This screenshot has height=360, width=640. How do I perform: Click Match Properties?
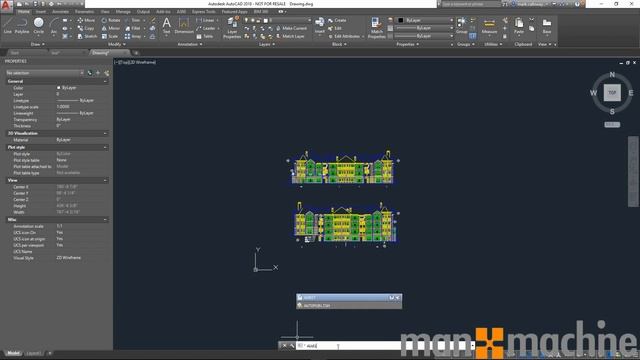click(x=376, y=28)
